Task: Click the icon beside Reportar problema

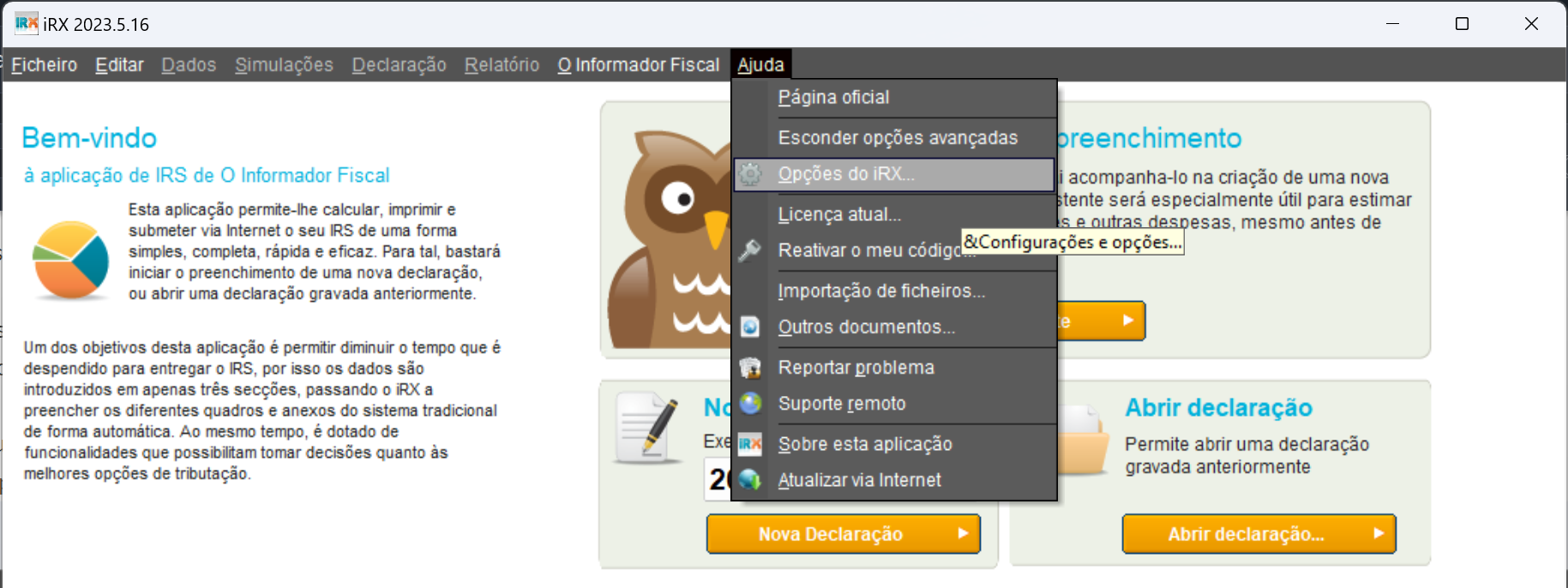Action: click(750, 368)
